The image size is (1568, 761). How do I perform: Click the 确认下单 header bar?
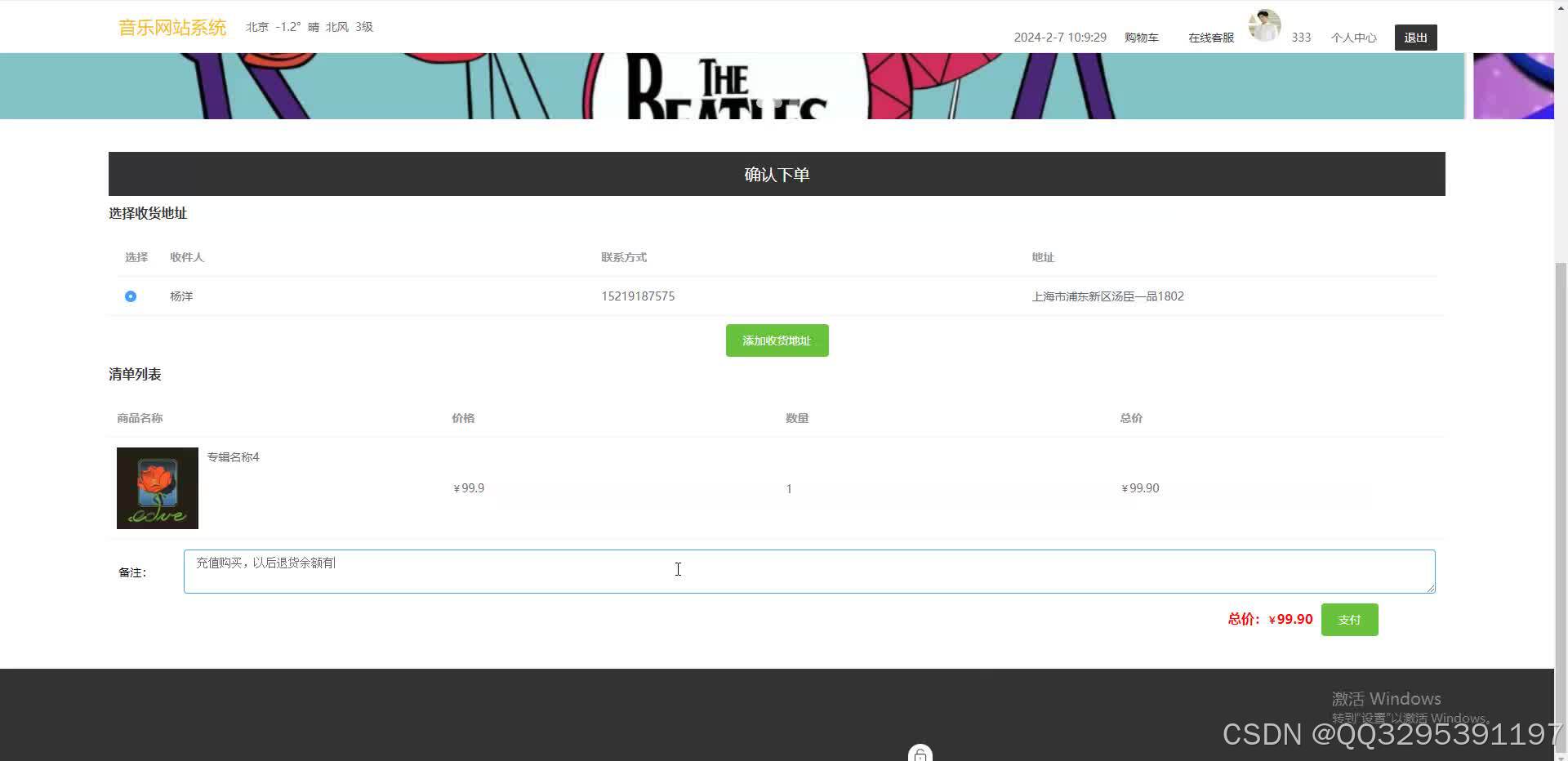[x=777, y=174]
